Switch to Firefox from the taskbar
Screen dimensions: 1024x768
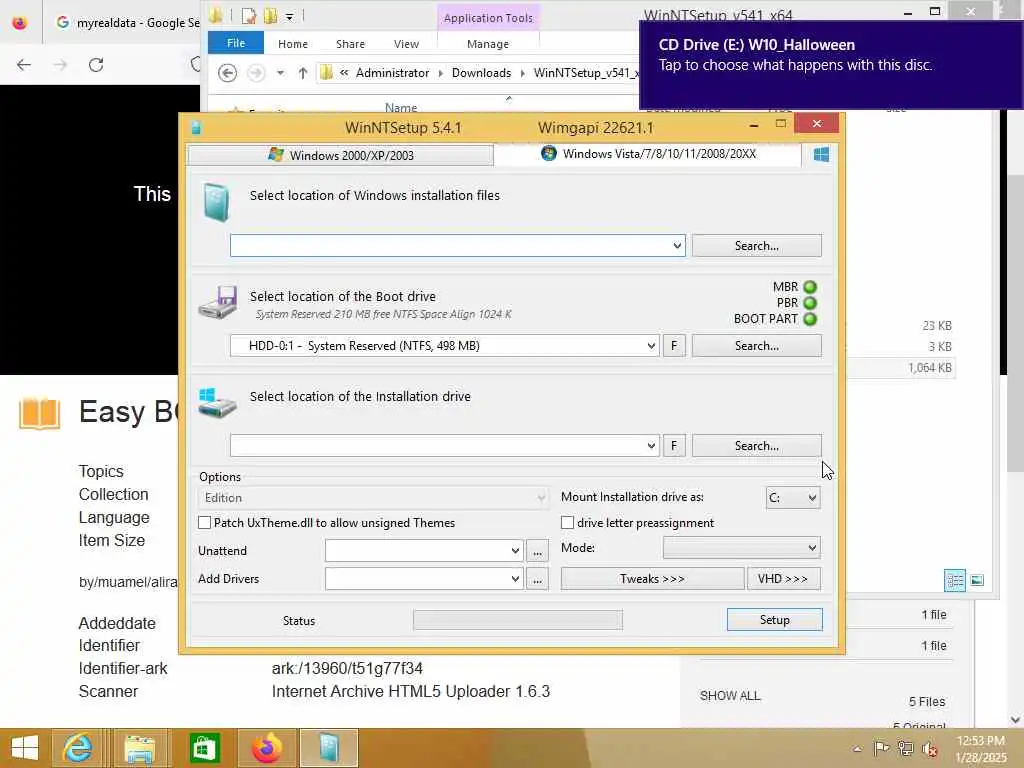tap(266, 748)
